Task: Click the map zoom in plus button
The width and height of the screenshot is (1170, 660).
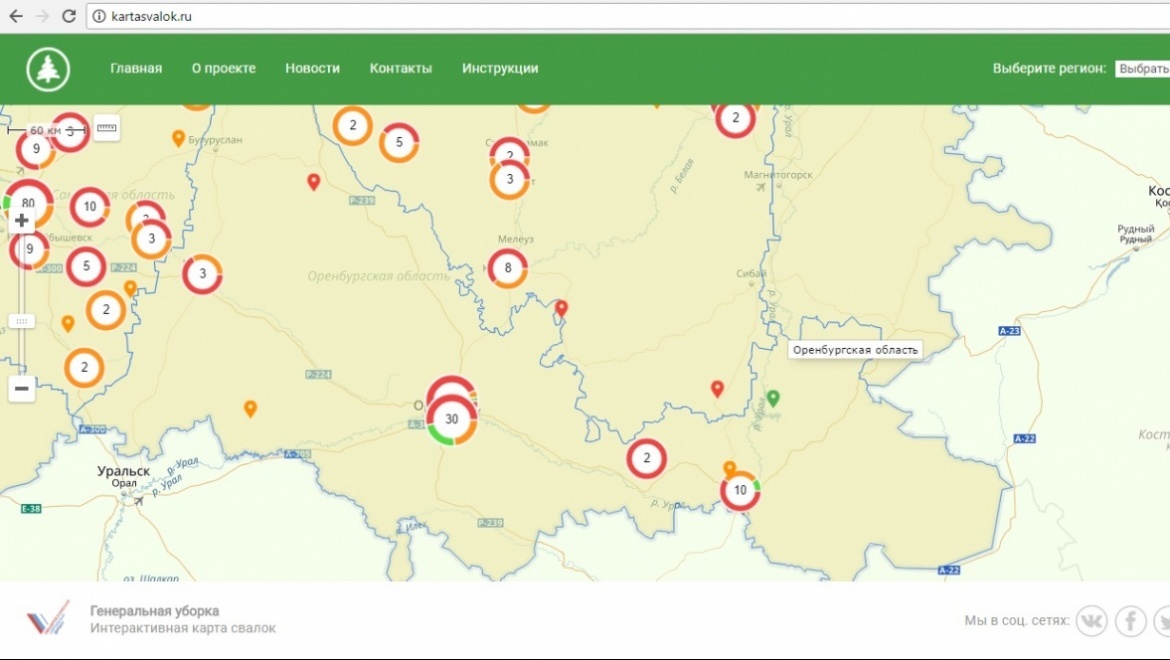Action: tap(22, 221)
